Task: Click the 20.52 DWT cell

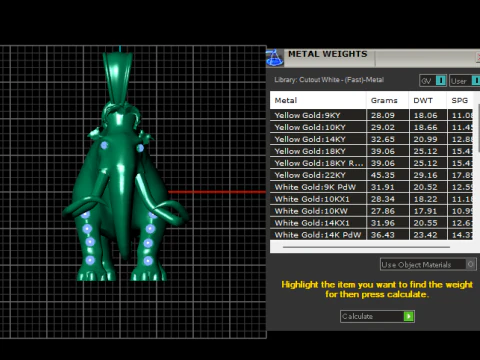Action: [428, 187]
